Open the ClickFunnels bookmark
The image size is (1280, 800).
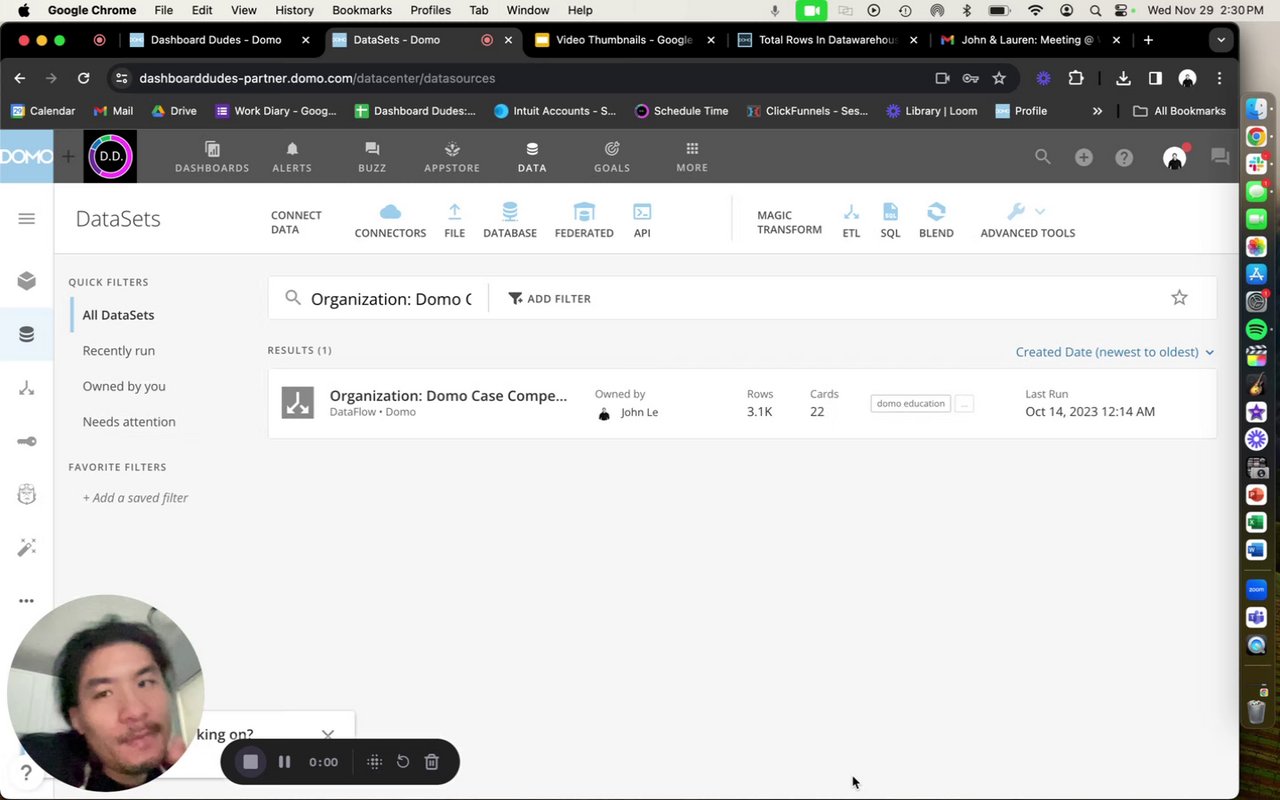click(x=806, y=111)
